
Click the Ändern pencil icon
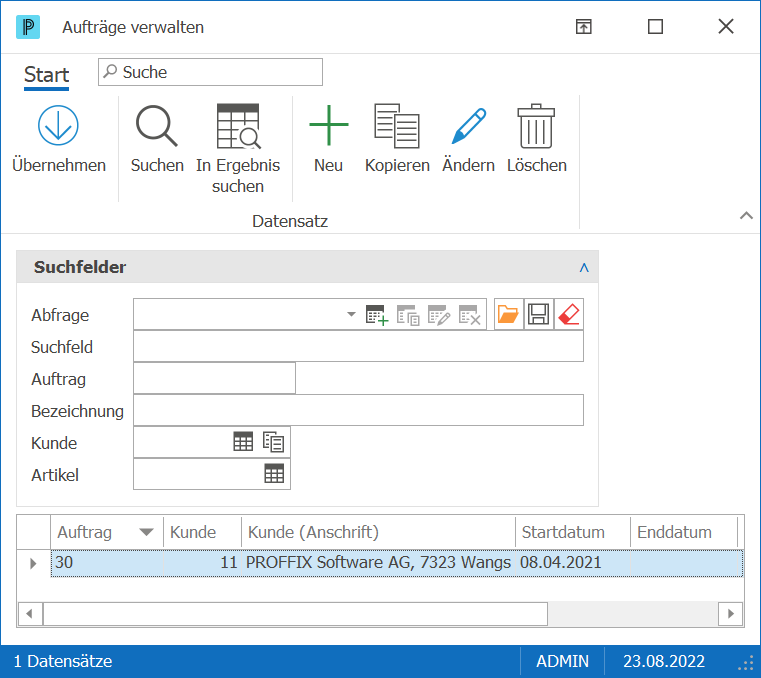click(468, 126)
